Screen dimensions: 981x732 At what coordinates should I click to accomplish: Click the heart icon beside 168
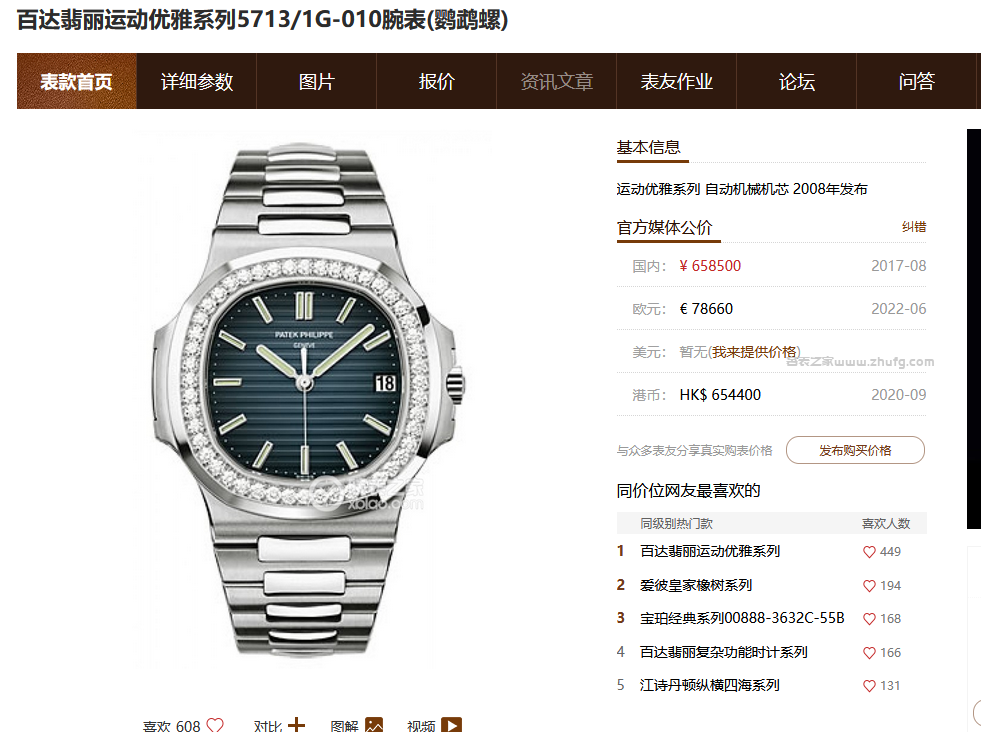tap(869, 619)
